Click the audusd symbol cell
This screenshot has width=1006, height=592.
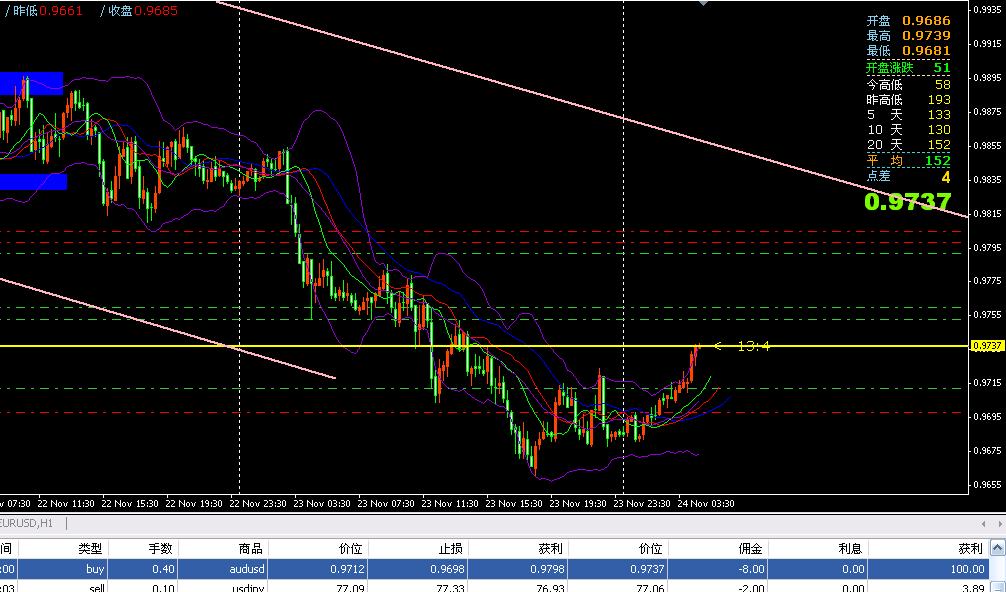tap(247, 569)
